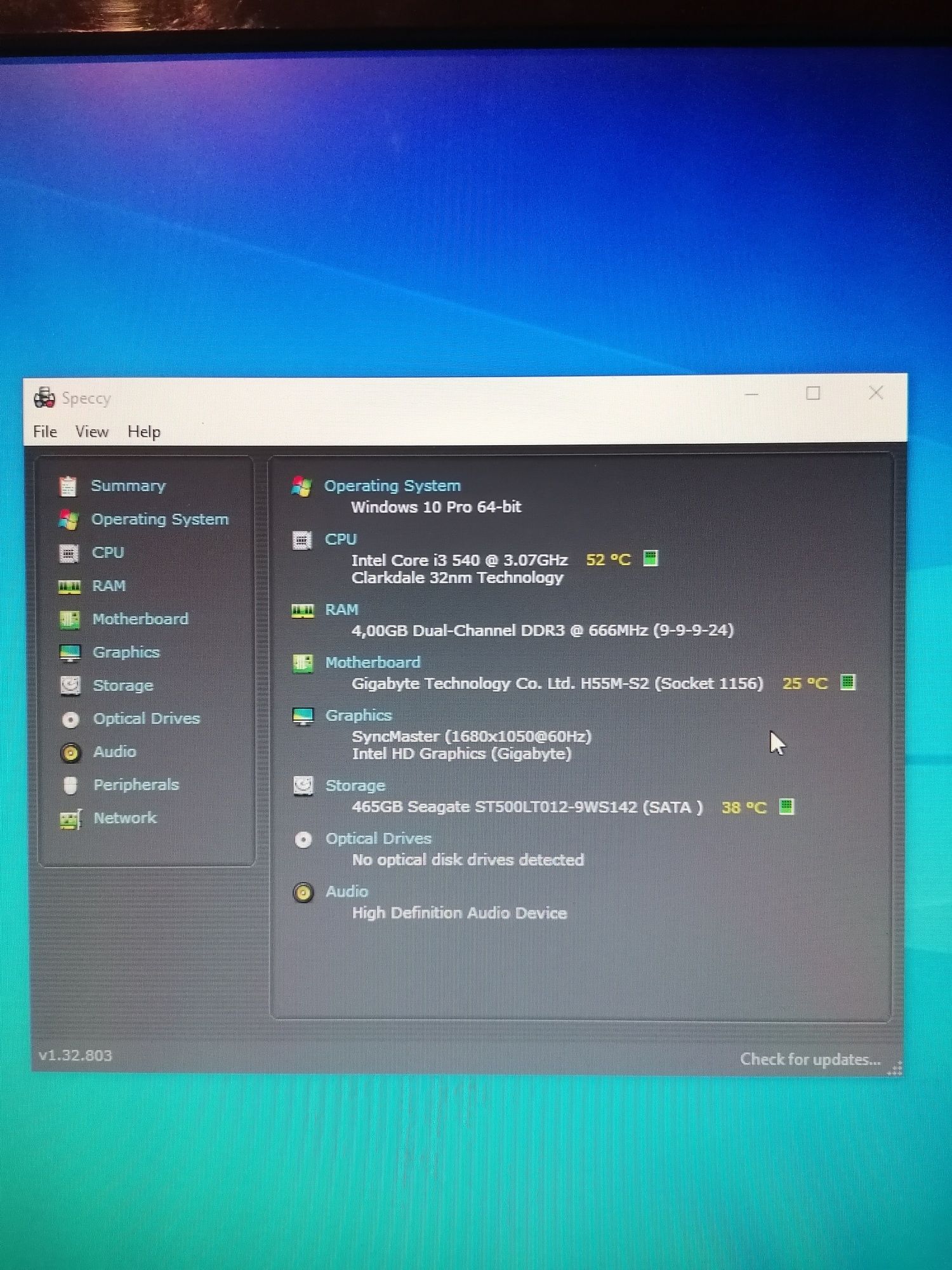952x1270 pixels.
Task: Click the v1.32.803 version label
Action: 76,1055
